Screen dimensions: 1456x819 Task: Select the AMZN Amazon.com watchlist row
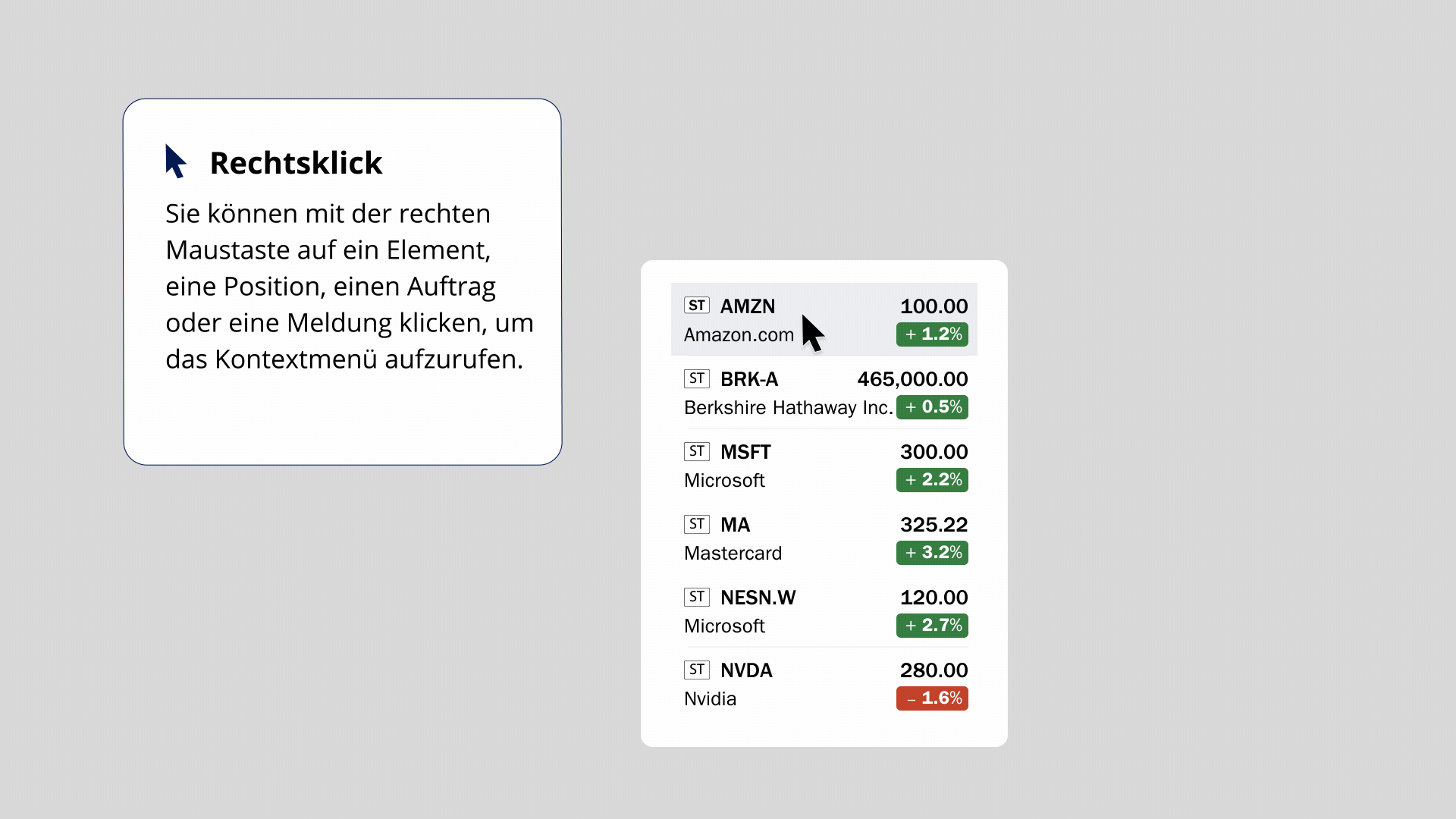(824, 319)
